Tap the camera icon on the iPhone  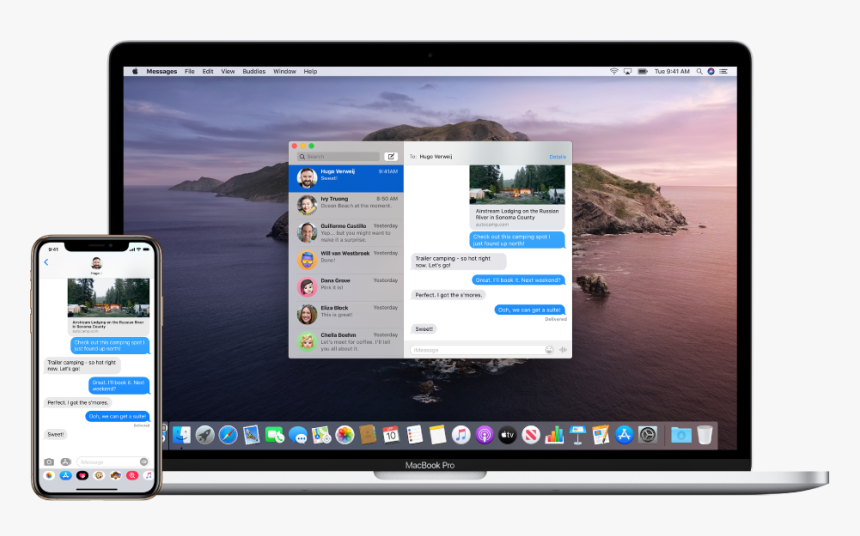click(x=49, y=462)
